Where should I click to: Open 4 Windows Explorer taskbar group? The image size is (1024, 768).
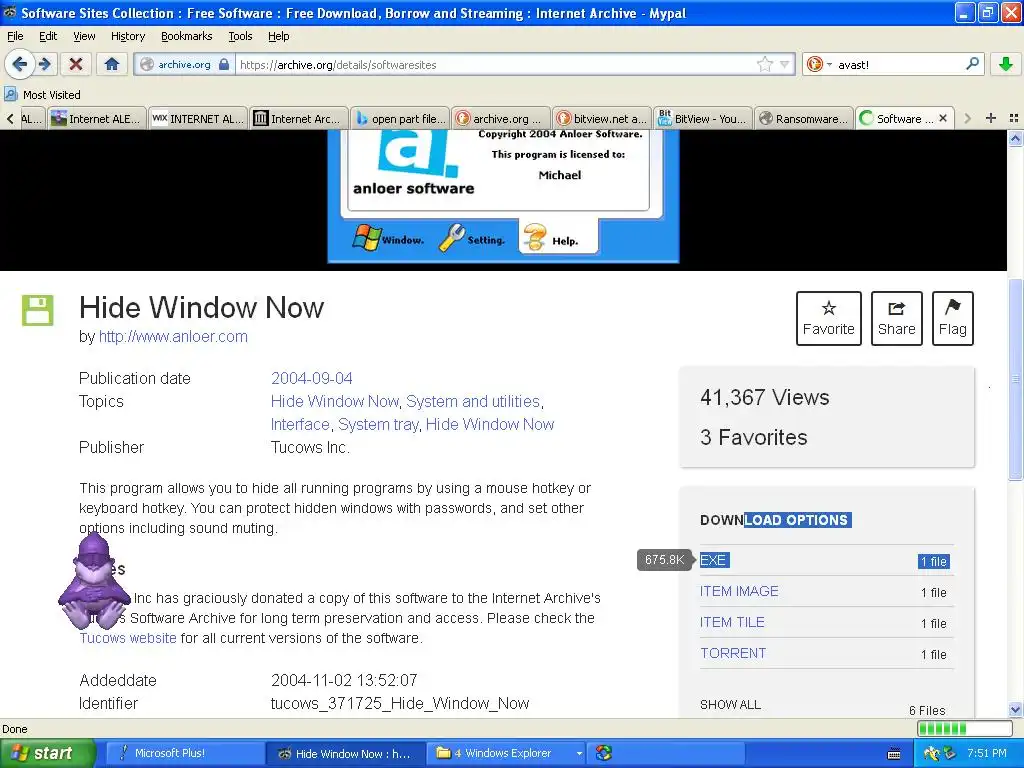pyautogui.click(x=508, y=753)
